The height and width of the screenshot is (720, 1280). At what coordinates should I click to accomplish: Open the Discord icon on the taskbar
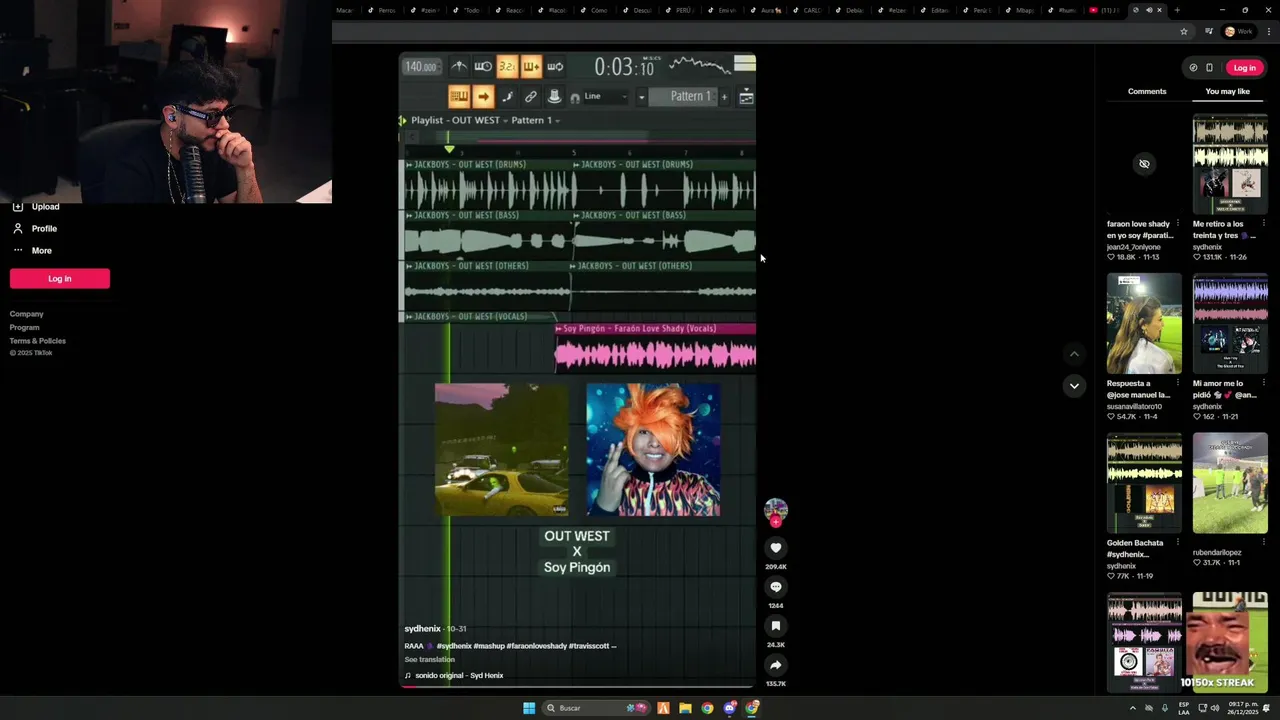(730, 708)
